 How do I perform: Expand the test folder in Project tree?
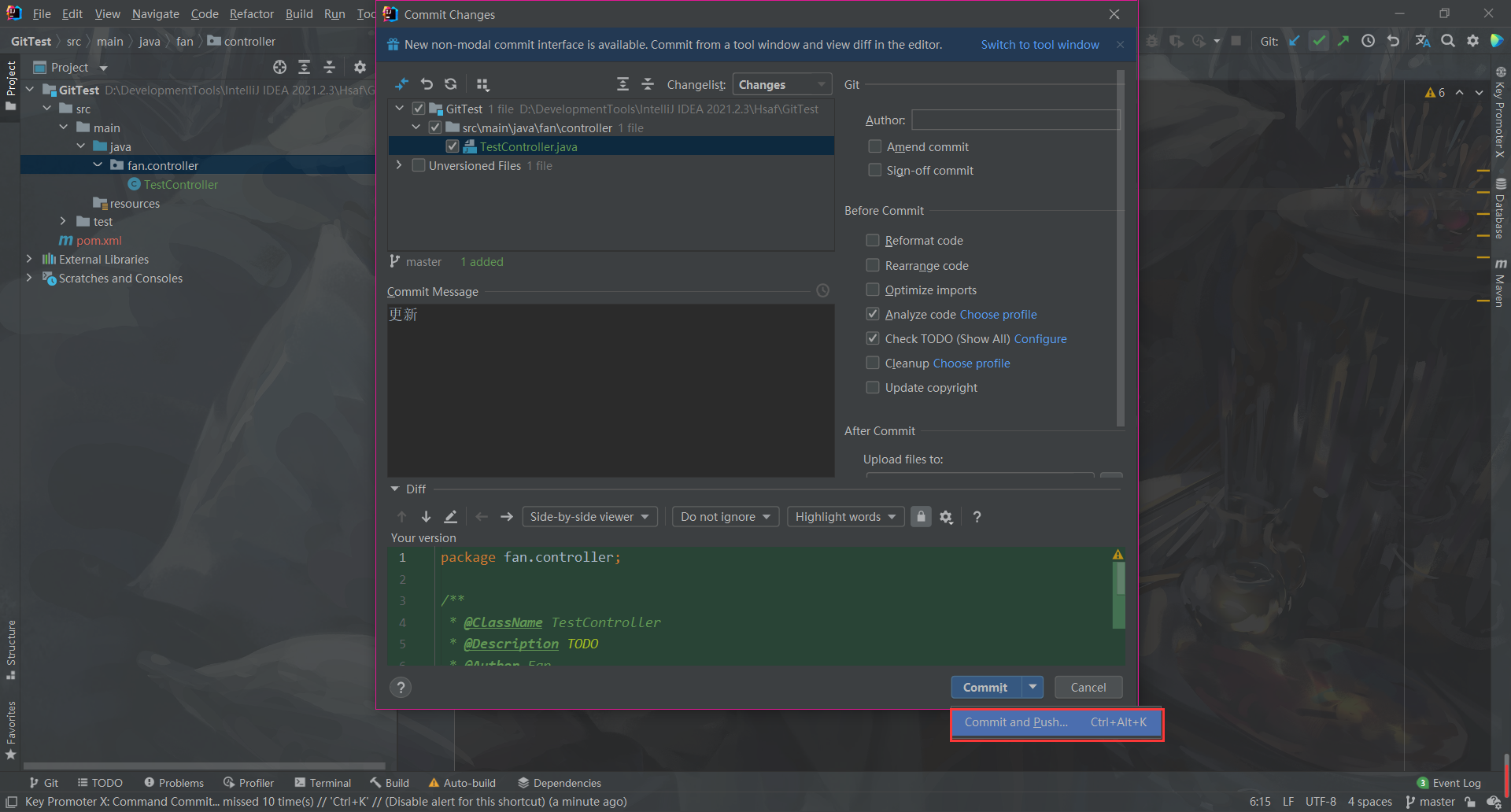(x=63, y=221)
